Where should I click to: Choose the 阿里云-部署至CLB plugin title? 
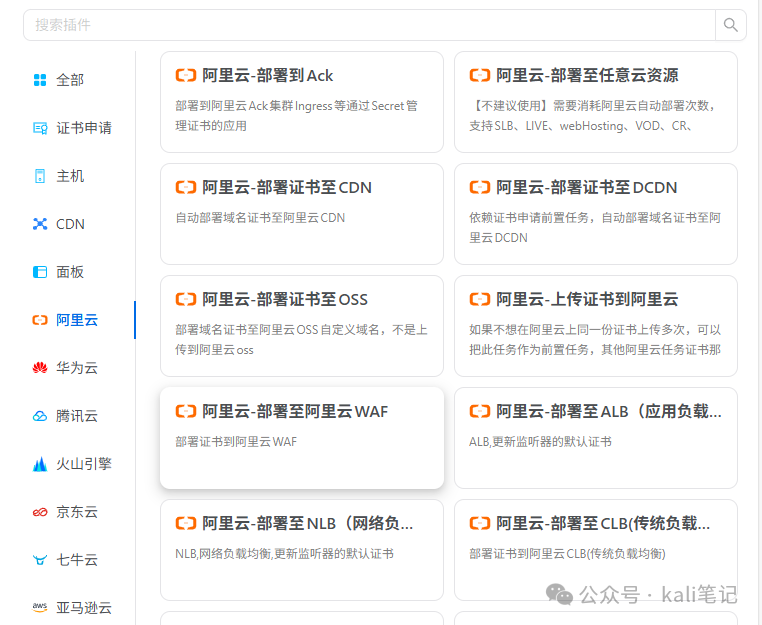(x=603, y=523)
